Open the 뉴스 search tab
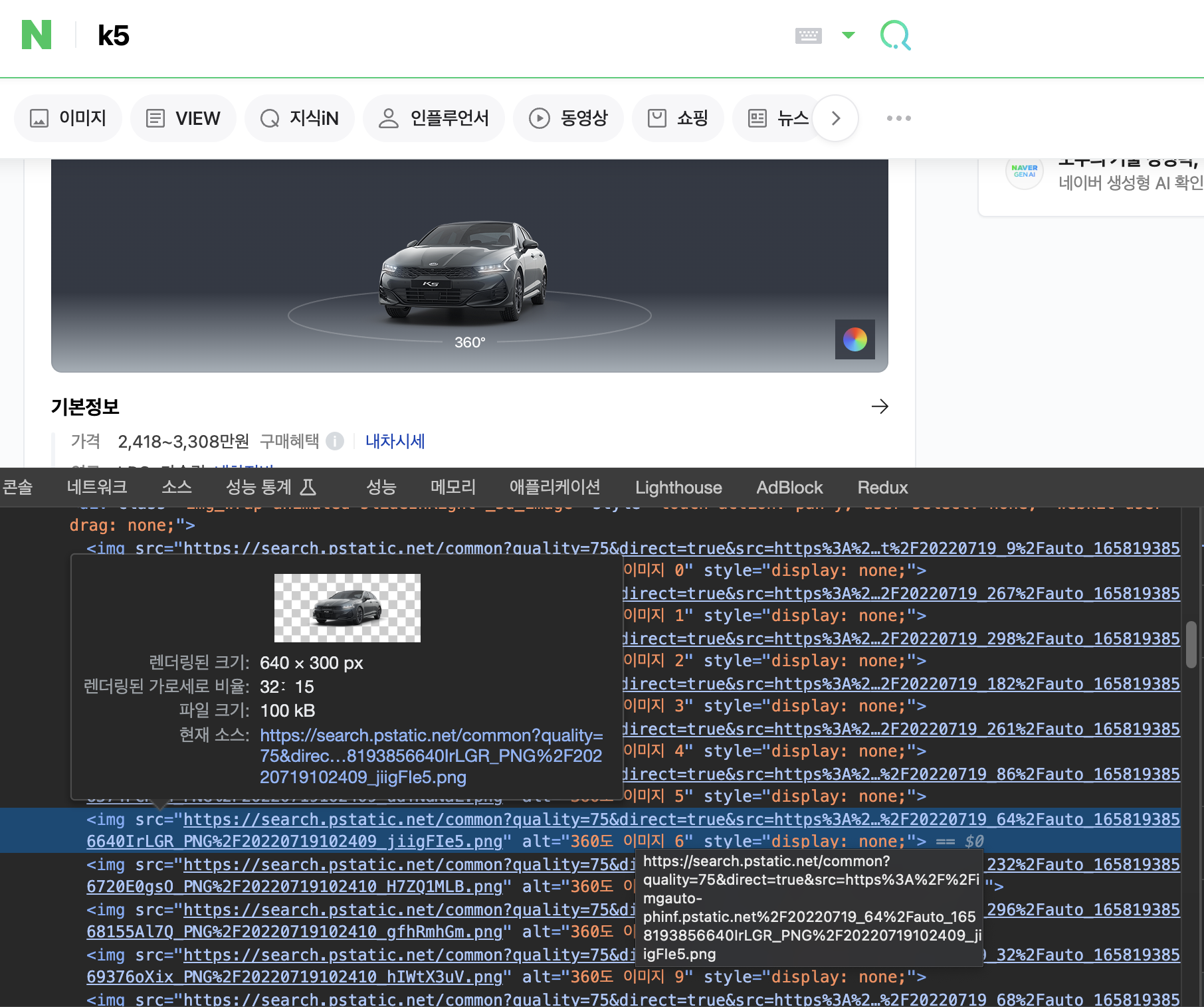Screen dimensions: 1204x1007 [x=777, y=118]
